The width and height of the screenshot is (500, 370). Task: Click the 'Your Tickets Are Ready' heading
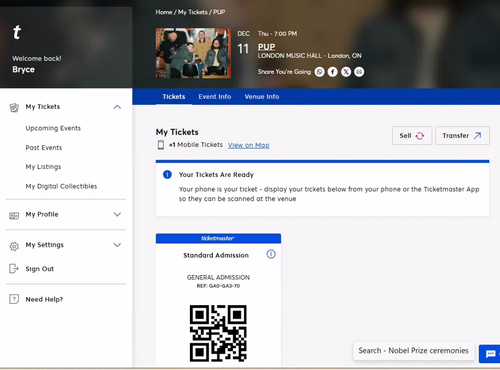216,175
